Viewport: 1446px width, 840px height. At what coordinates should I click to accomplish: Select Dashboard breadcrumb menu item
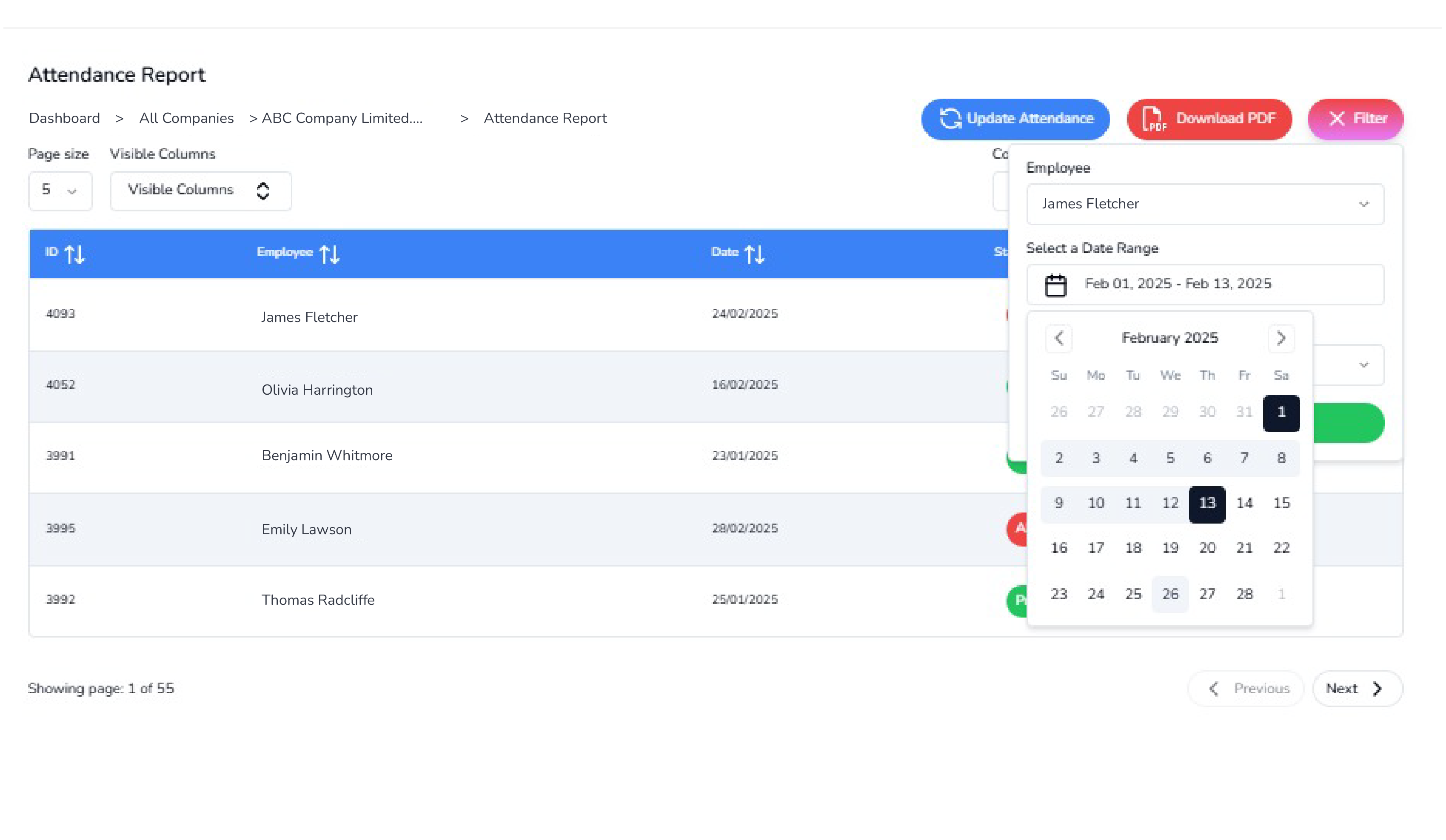point(64,118)
